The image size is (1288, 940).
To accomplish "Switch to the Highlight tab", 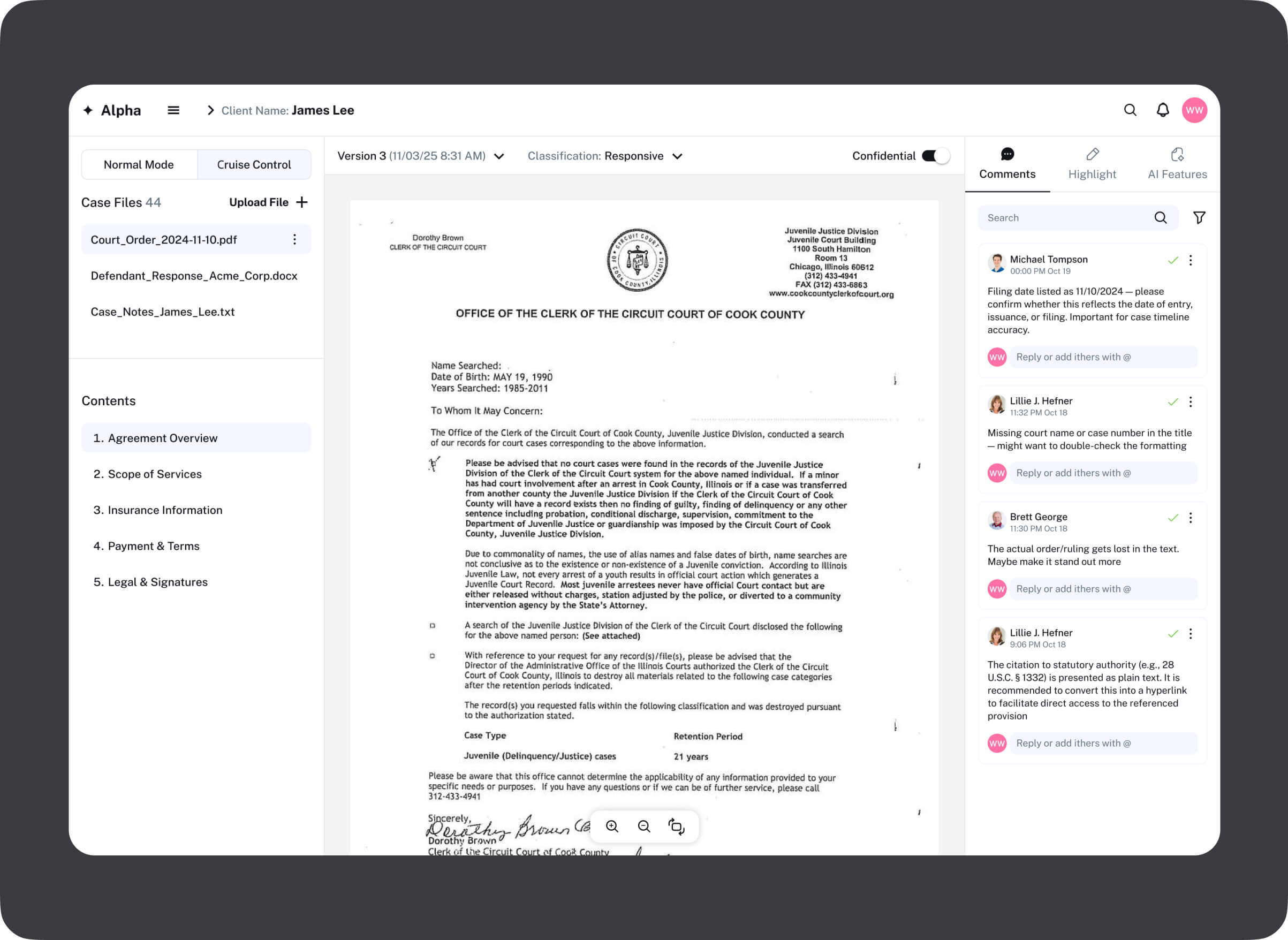I will [x=1092, y=164].
